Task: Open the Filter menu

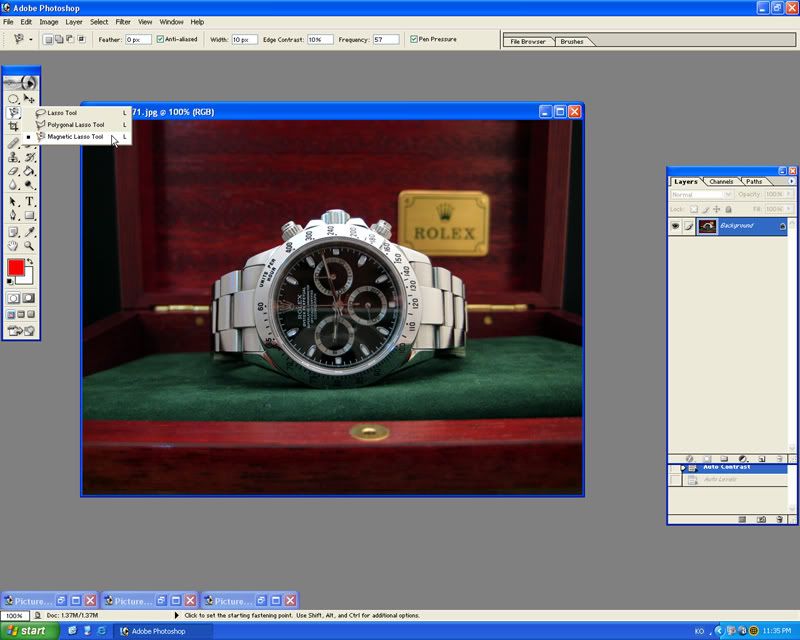Action: (123, 22)
